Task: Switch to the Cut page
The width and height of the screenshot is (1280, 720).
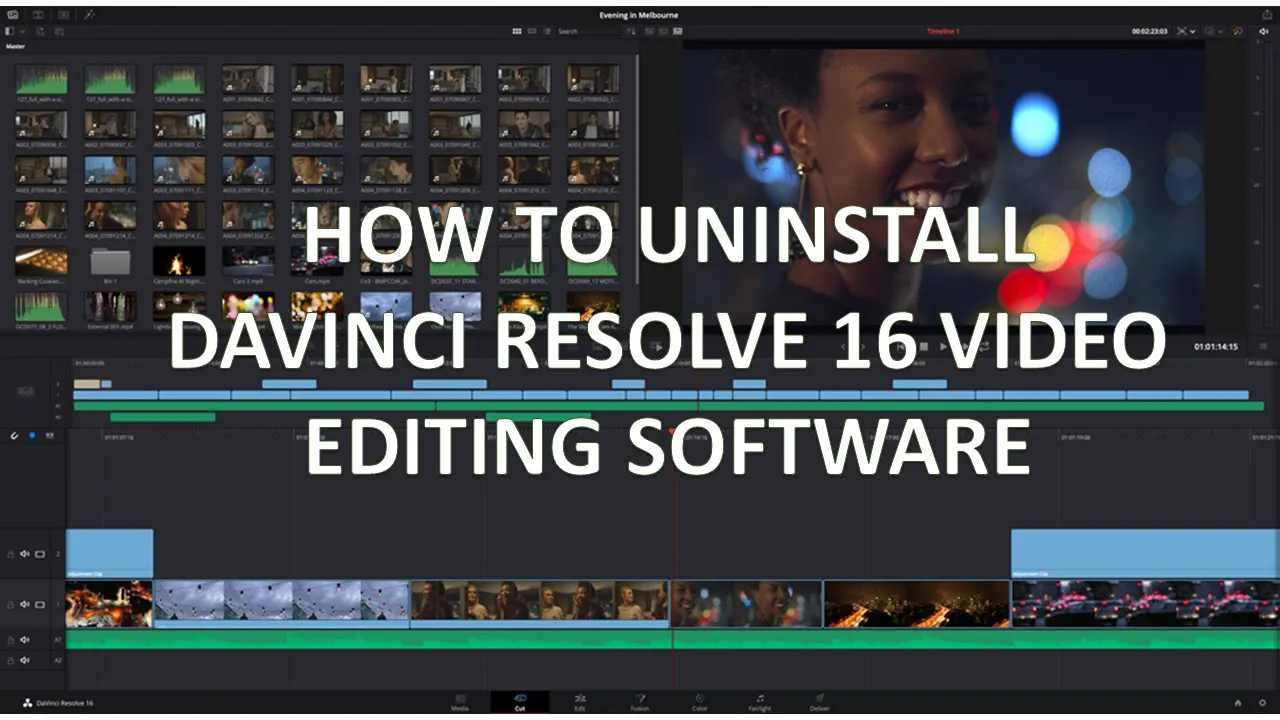Action: pyautogui.click(x=520, y=702)
